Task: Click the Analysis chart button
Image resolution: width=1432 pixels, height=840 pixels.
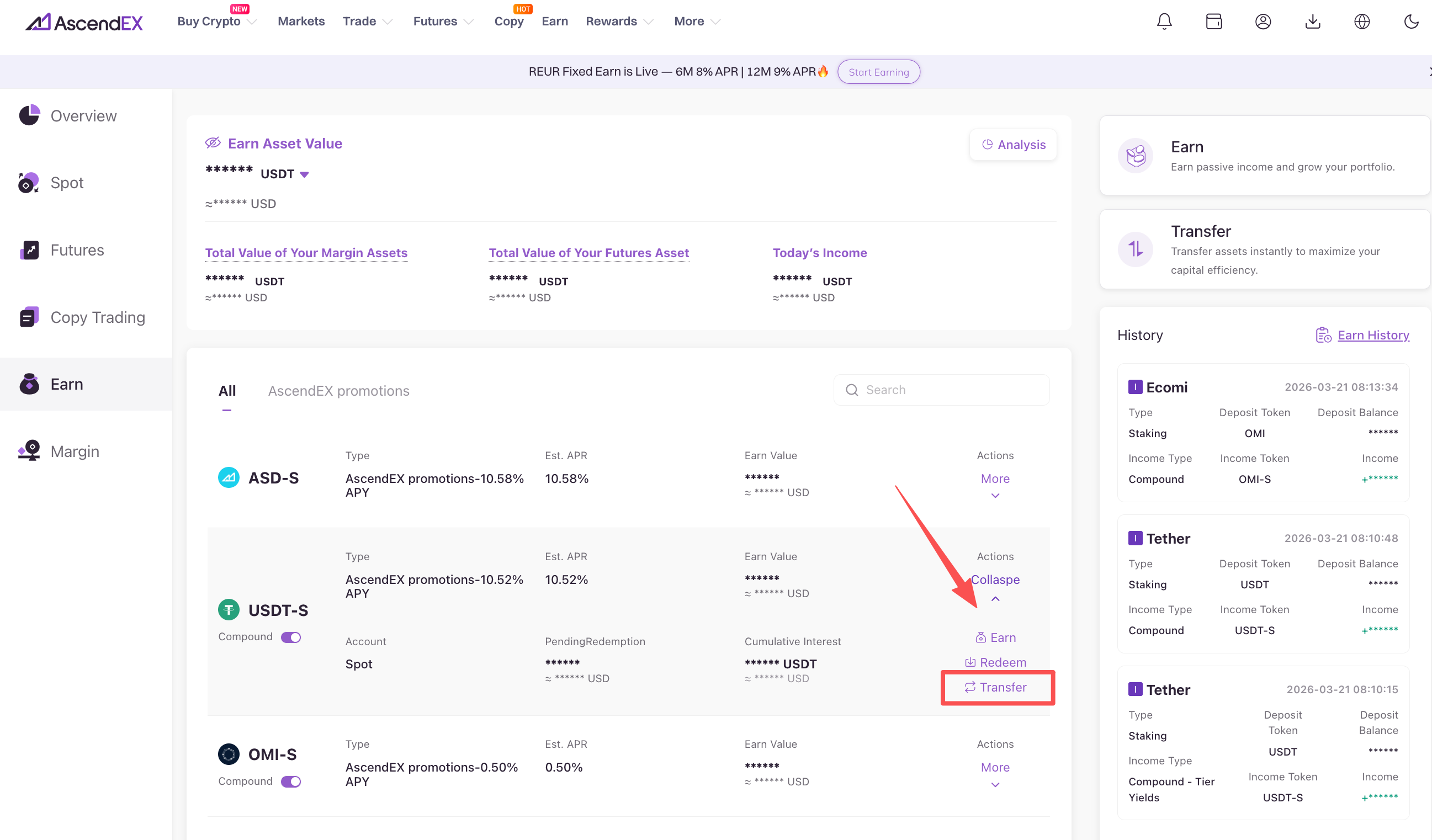Action: pos(1013,145)
